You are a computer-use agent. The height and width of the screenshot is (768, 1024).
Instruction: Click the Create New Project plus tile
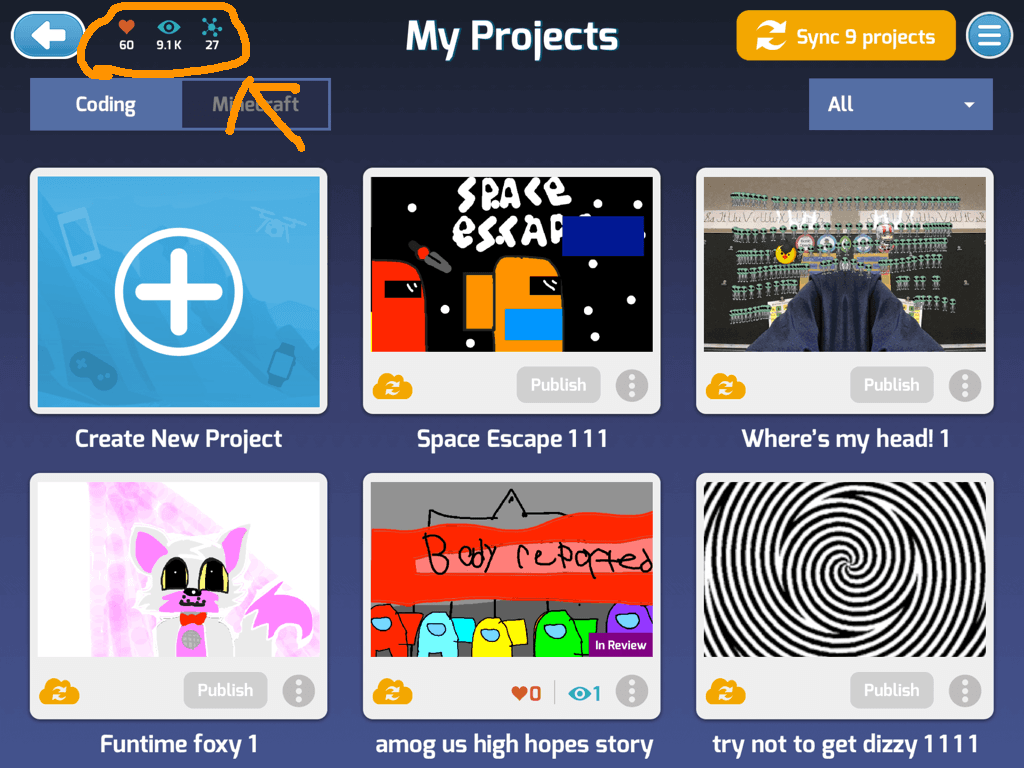tap(178, 291)
